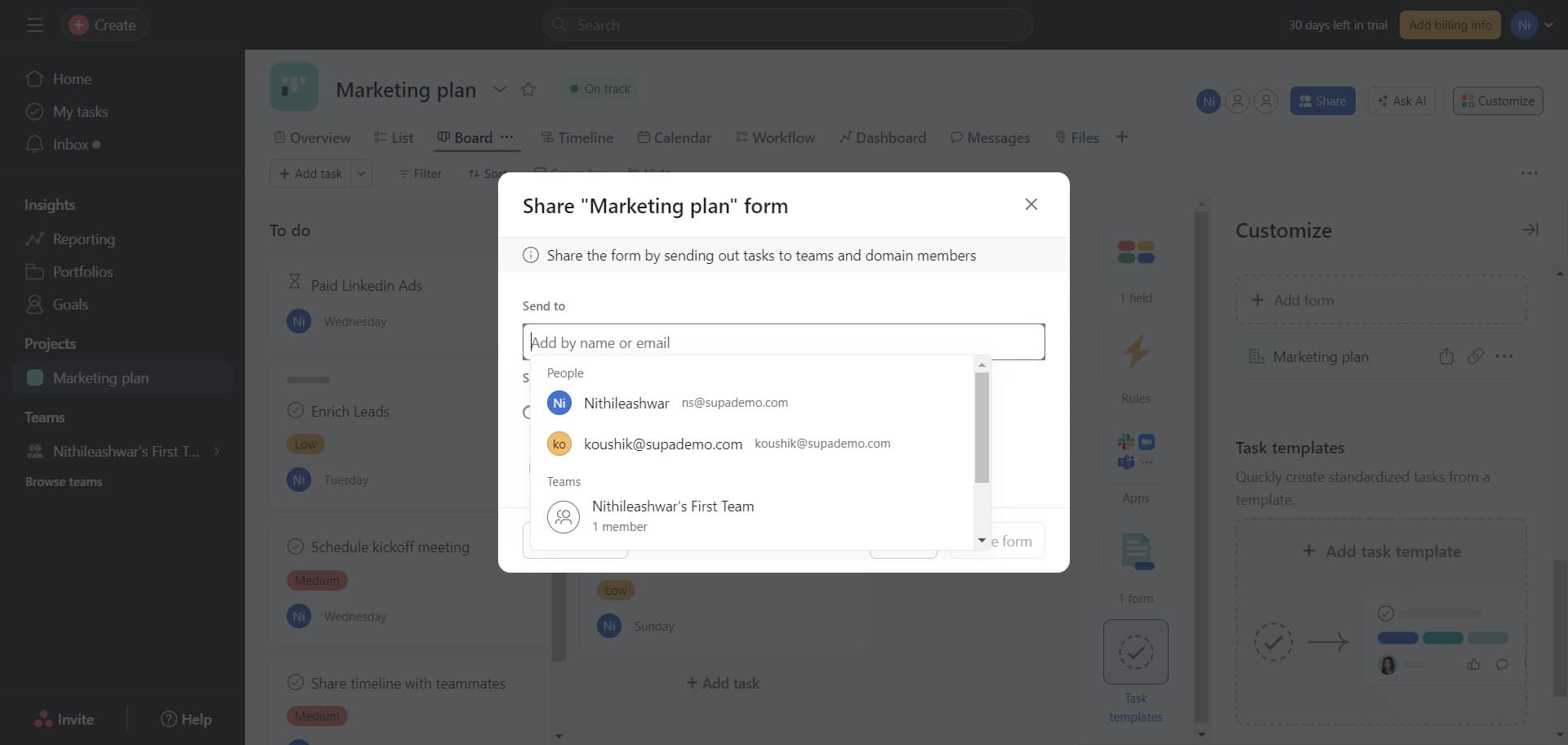Open Rules in the Customize panel
Viewport: 1568px width, 745px height.
pyautogui.click(x=1135, y=366)
